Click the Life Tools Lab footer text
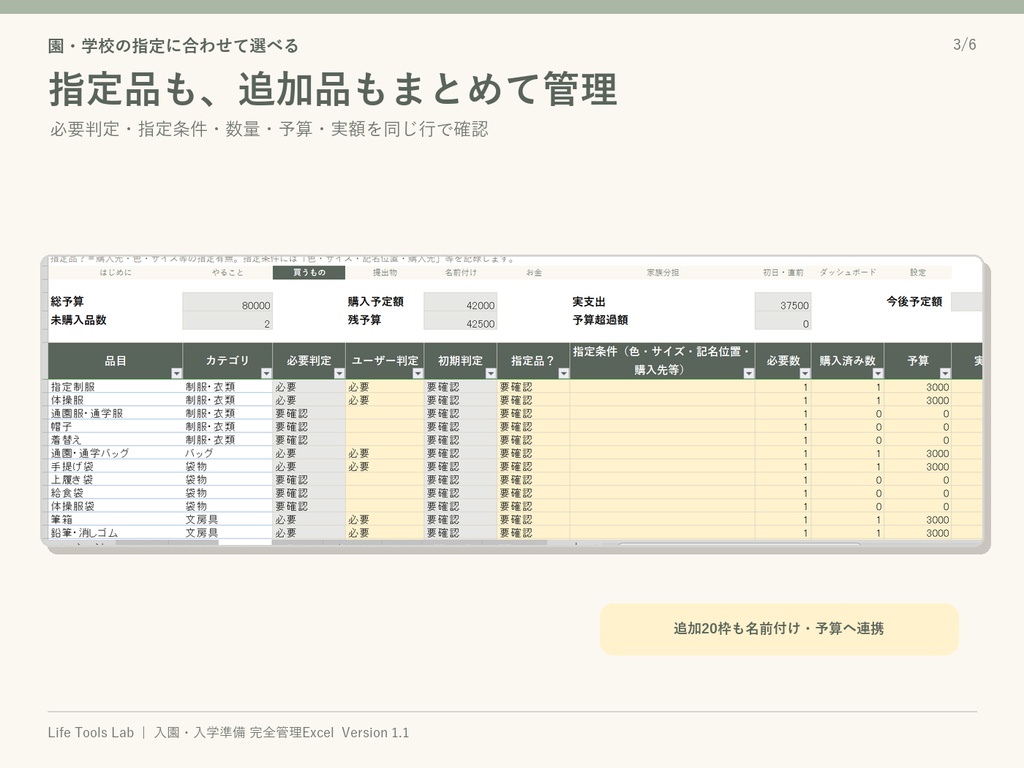 click(x=91, y=733)
